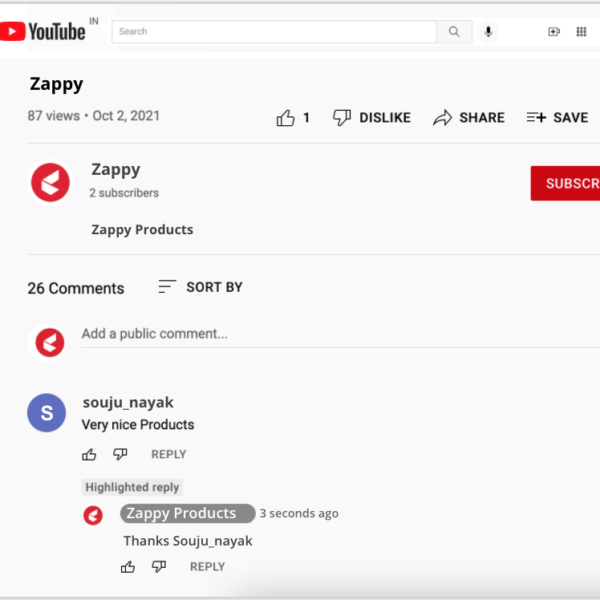The image size is (600, 600).
Task: Select the 87 views date text
Action: coord(93,116)
